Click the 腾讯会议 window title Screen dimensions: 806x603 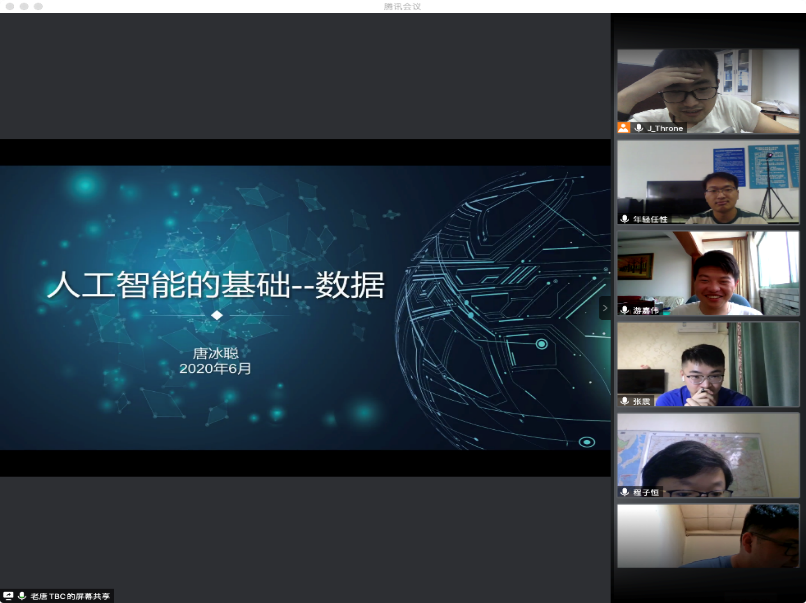pos(402,6)
